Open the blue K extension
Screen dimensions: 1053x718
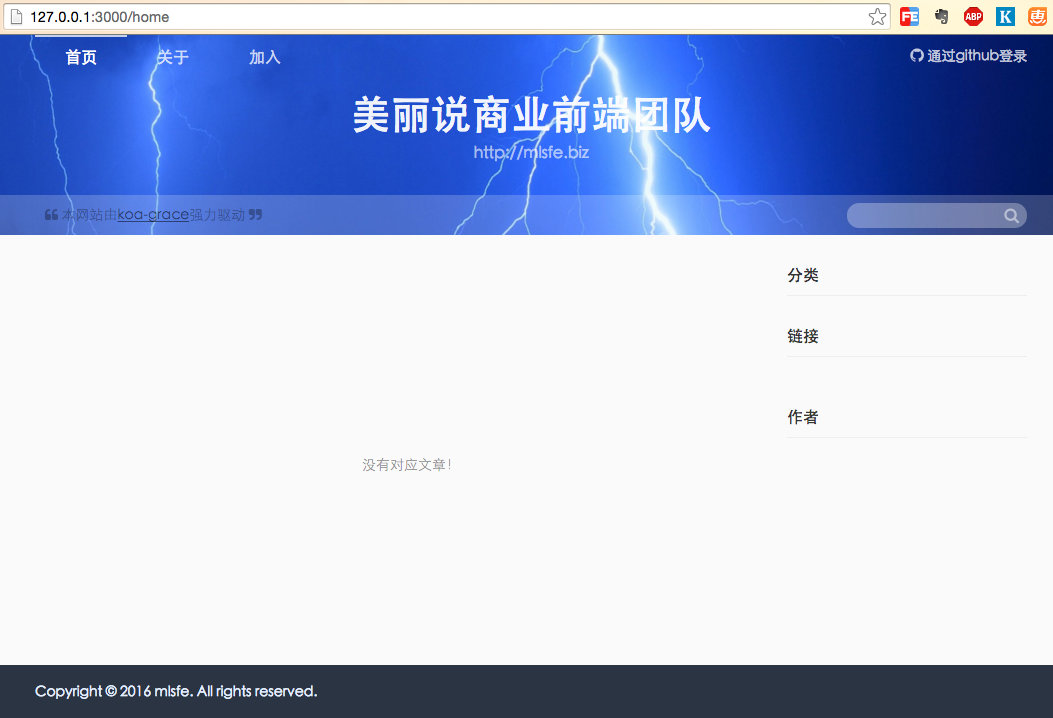pos(1005,17)
